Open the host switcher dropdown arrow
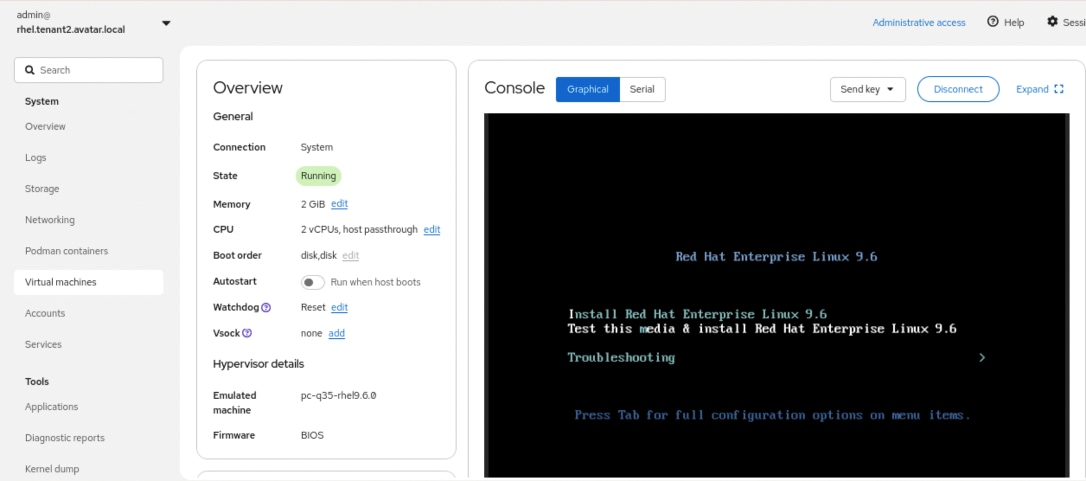Viewport: 1086px width, 481px height. pyautogui.click(x=166, y=23)
